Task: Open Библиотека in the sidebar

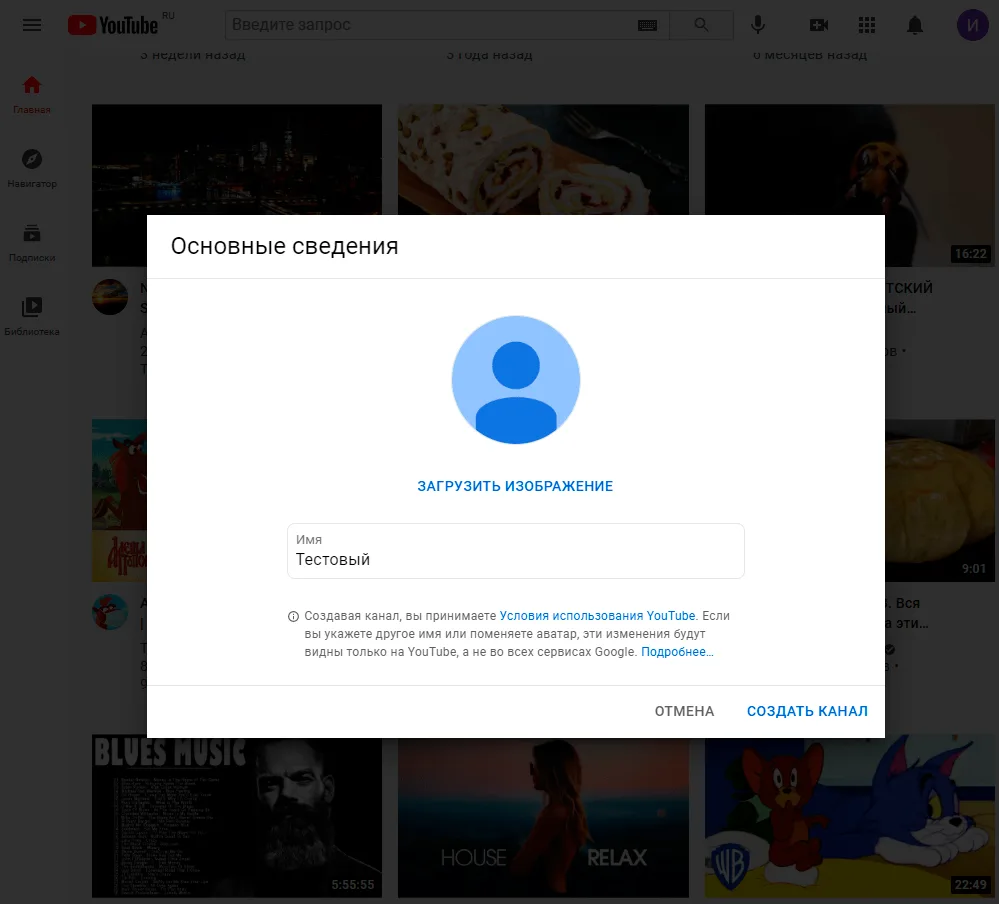Action: [x=32, y=317]
